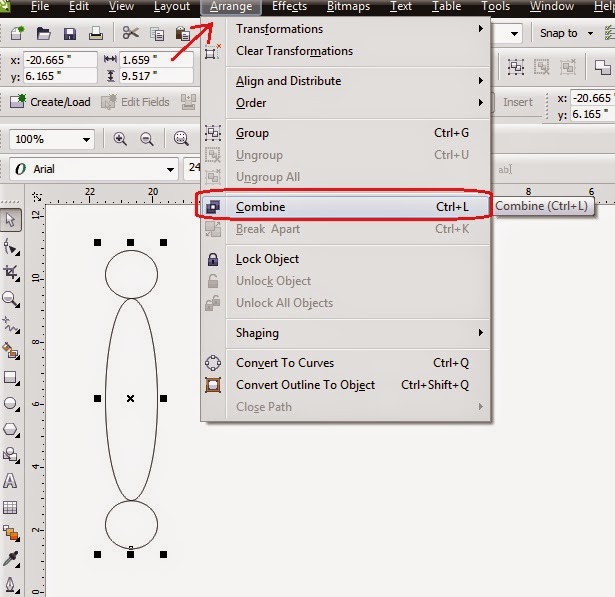615x597 pixels.
Task: Open the Window menu
Action: 552,6
